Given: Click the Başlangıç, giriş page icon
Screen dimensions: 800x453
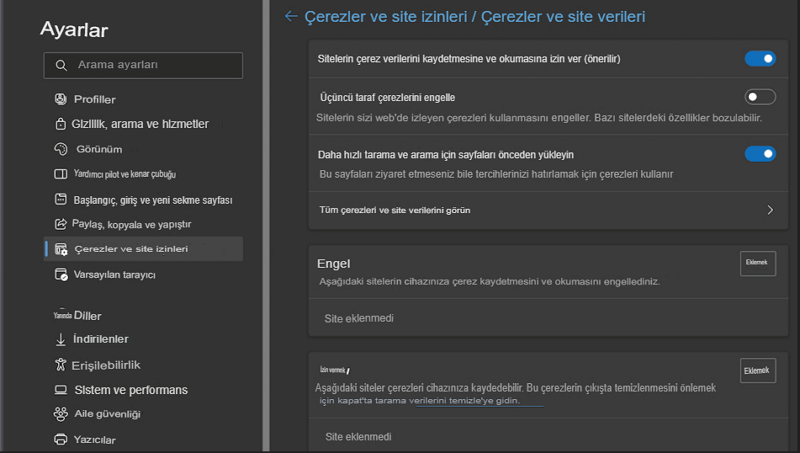Looking at the screenshot, I should [61, 199].
